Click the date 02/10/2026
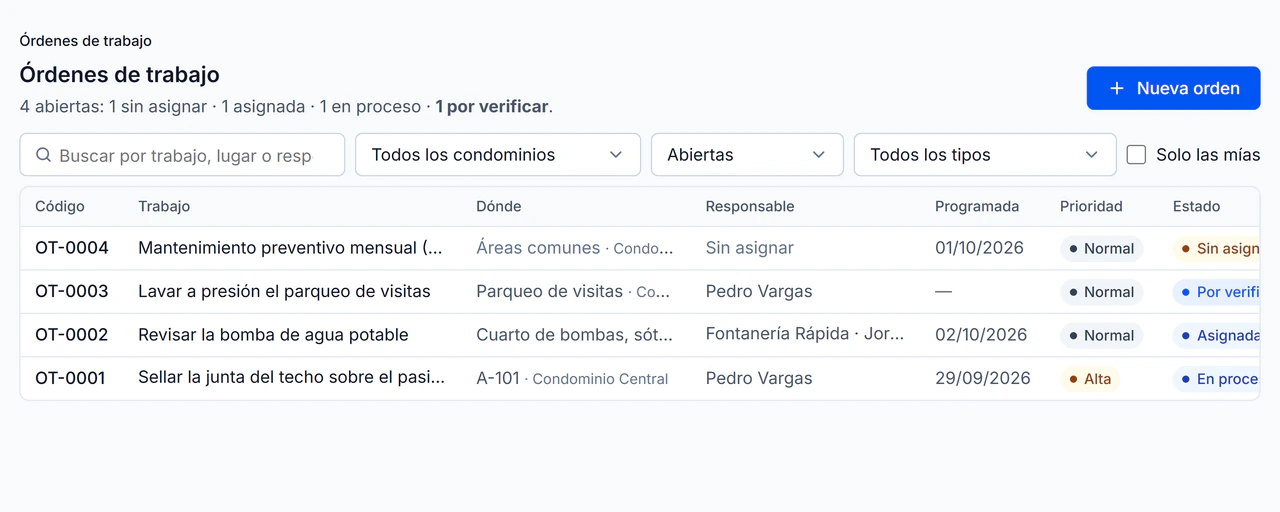The image size is (1280, 512). click(x=981, y=335)
